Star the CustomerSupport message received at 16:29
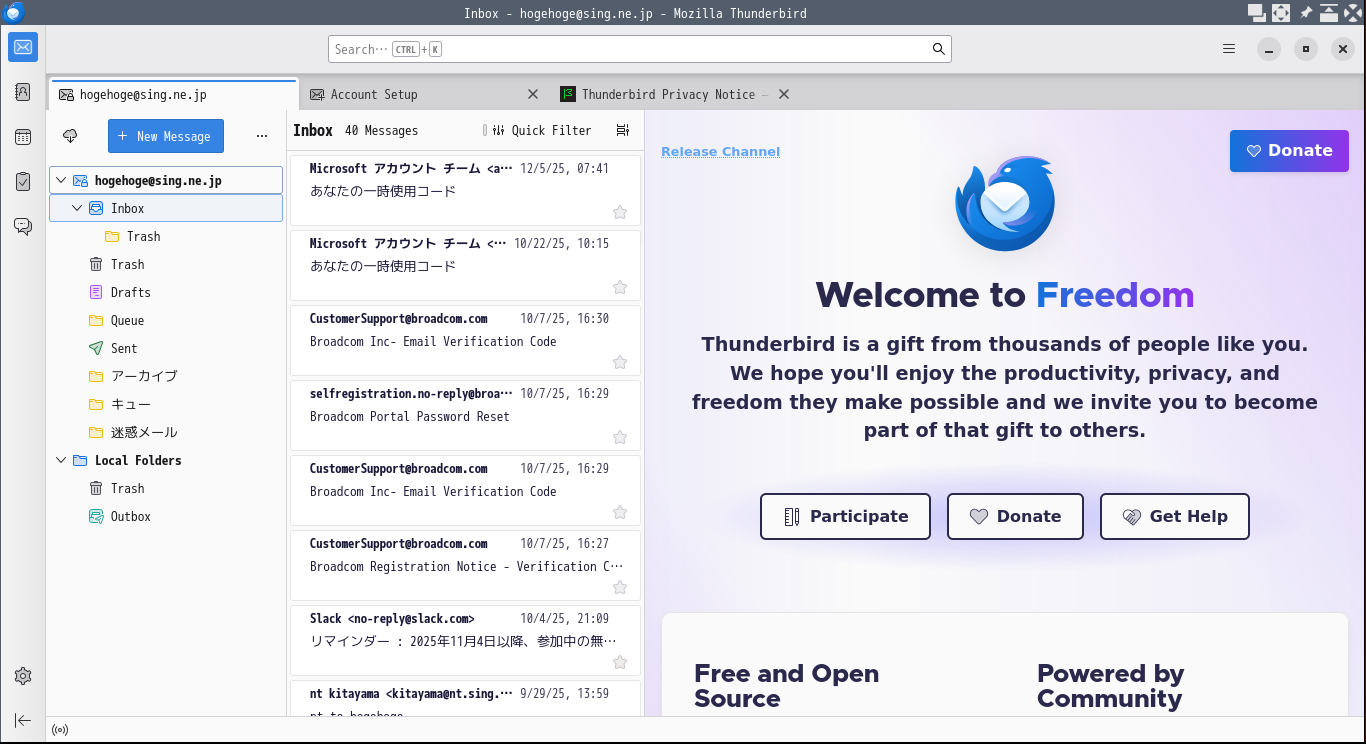Screen dimensions: 1366x744 coord(620,512)
